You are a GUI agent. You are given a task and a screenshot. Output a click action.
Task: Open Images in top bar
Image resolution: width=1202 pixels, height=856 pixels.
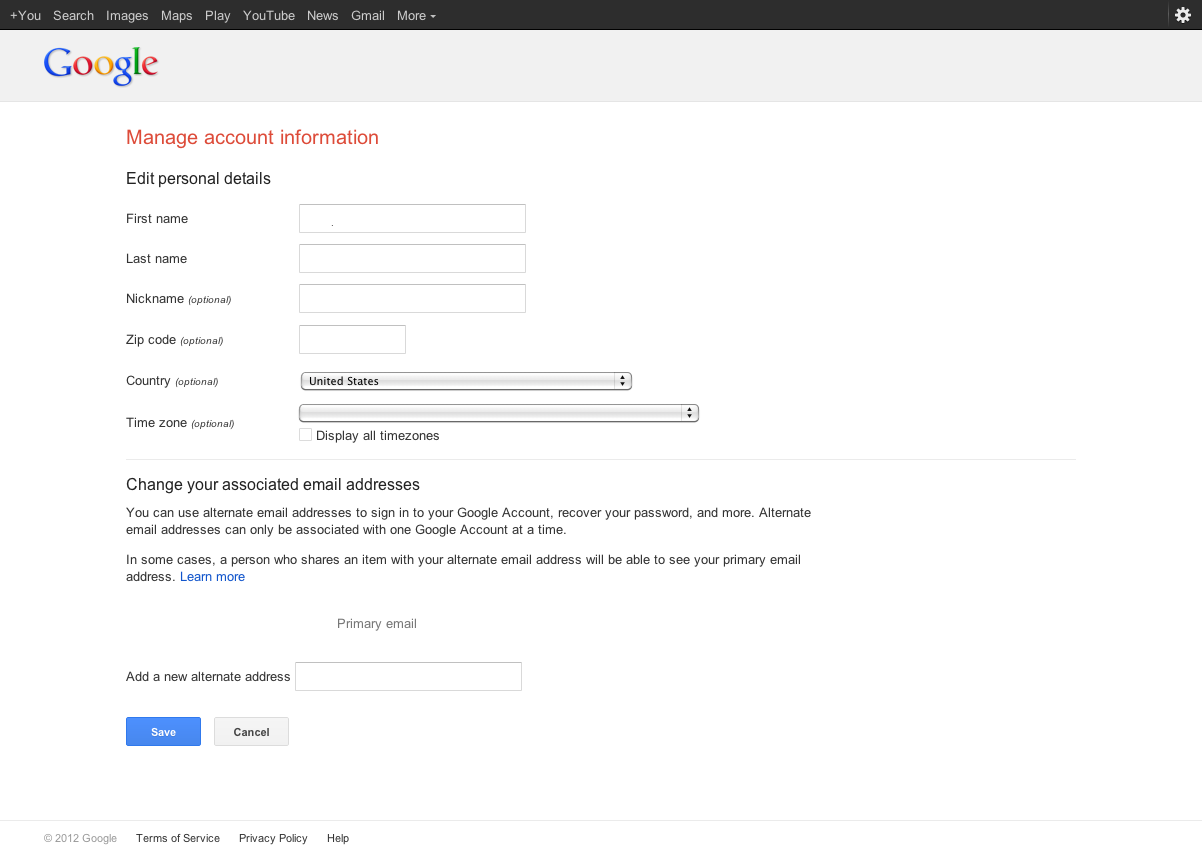[x=127, y=15]
